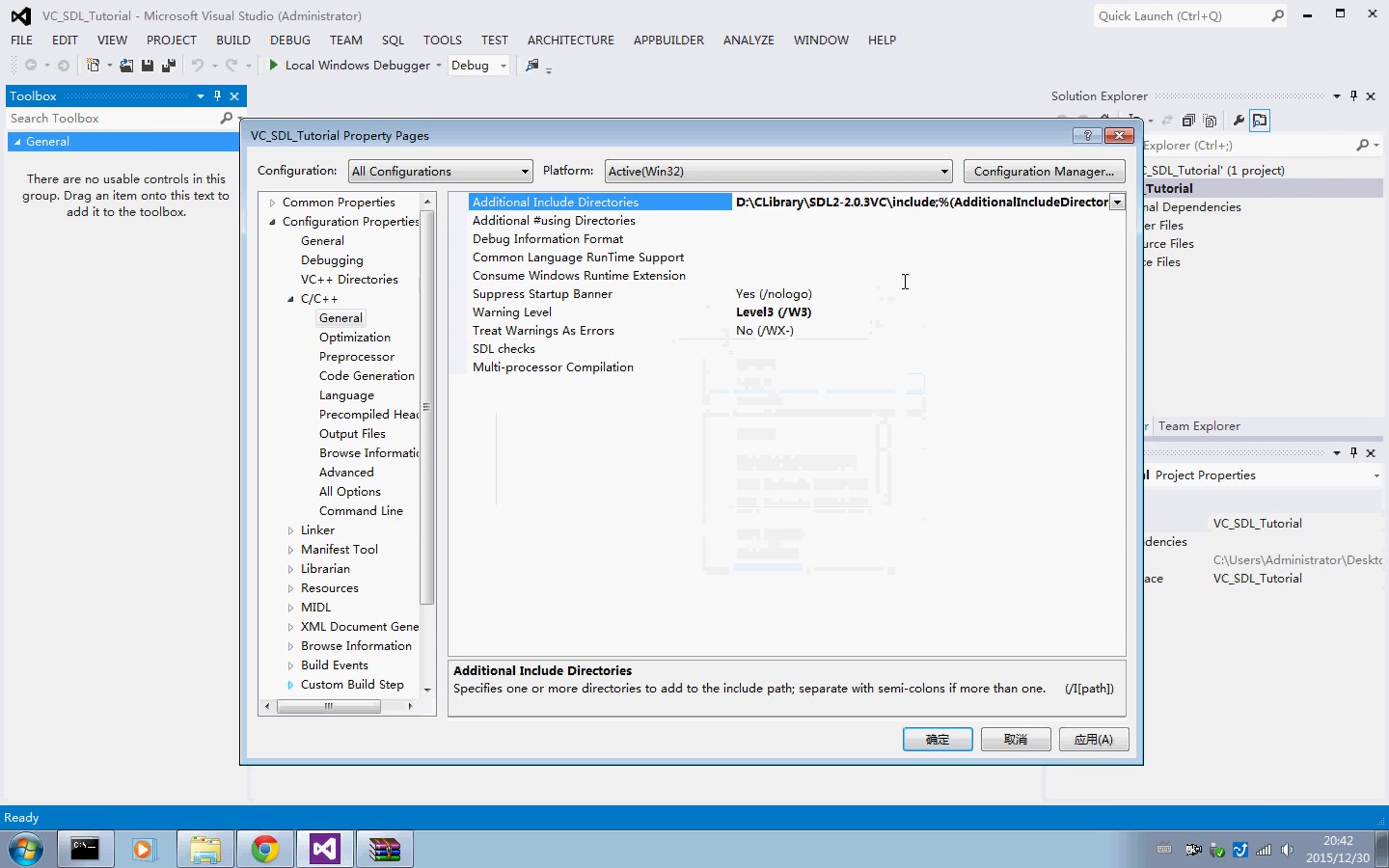Screen dimensions: 1389x868
Task: Expand the Manifest Tool tree node
Action: pos(290,550)
